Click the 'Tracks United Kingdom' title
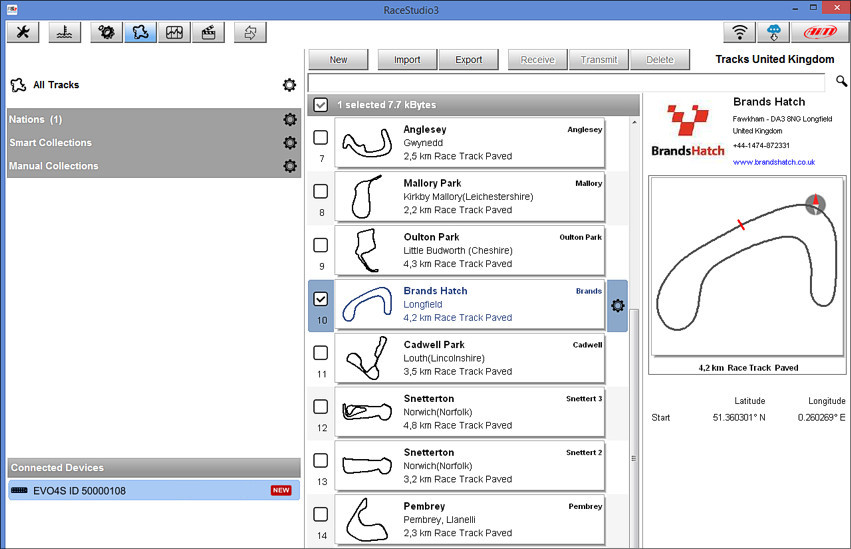Image resolution: width=851 pixels, height=549 pixels. pyautogui.click(x=774, y=60)
